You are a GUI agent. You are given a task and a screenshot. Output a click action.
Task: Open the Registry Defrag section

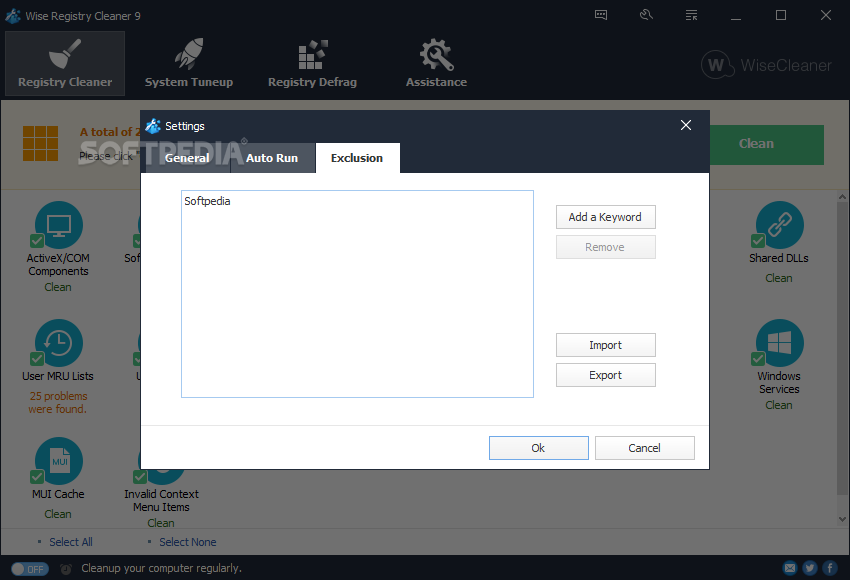coord(312,63)
